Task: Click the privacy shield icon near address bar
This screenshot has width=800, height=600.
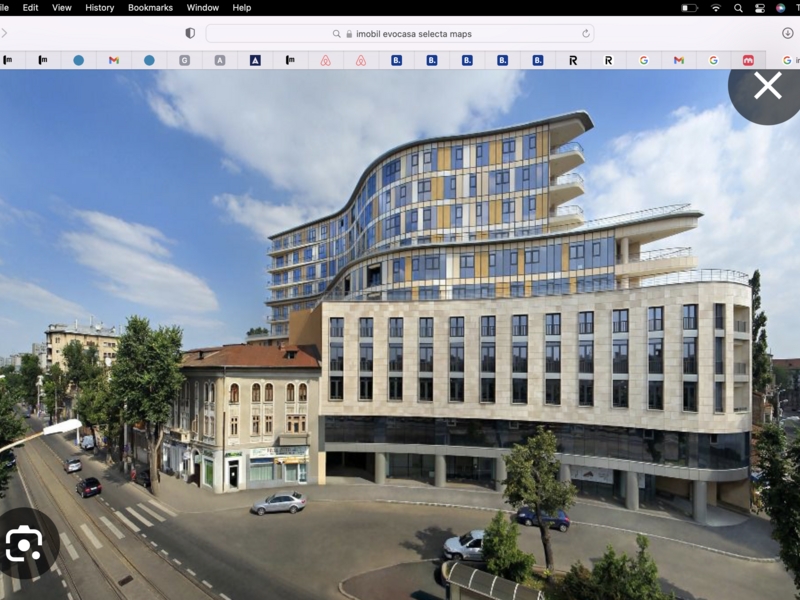Action: coord(190,33)
